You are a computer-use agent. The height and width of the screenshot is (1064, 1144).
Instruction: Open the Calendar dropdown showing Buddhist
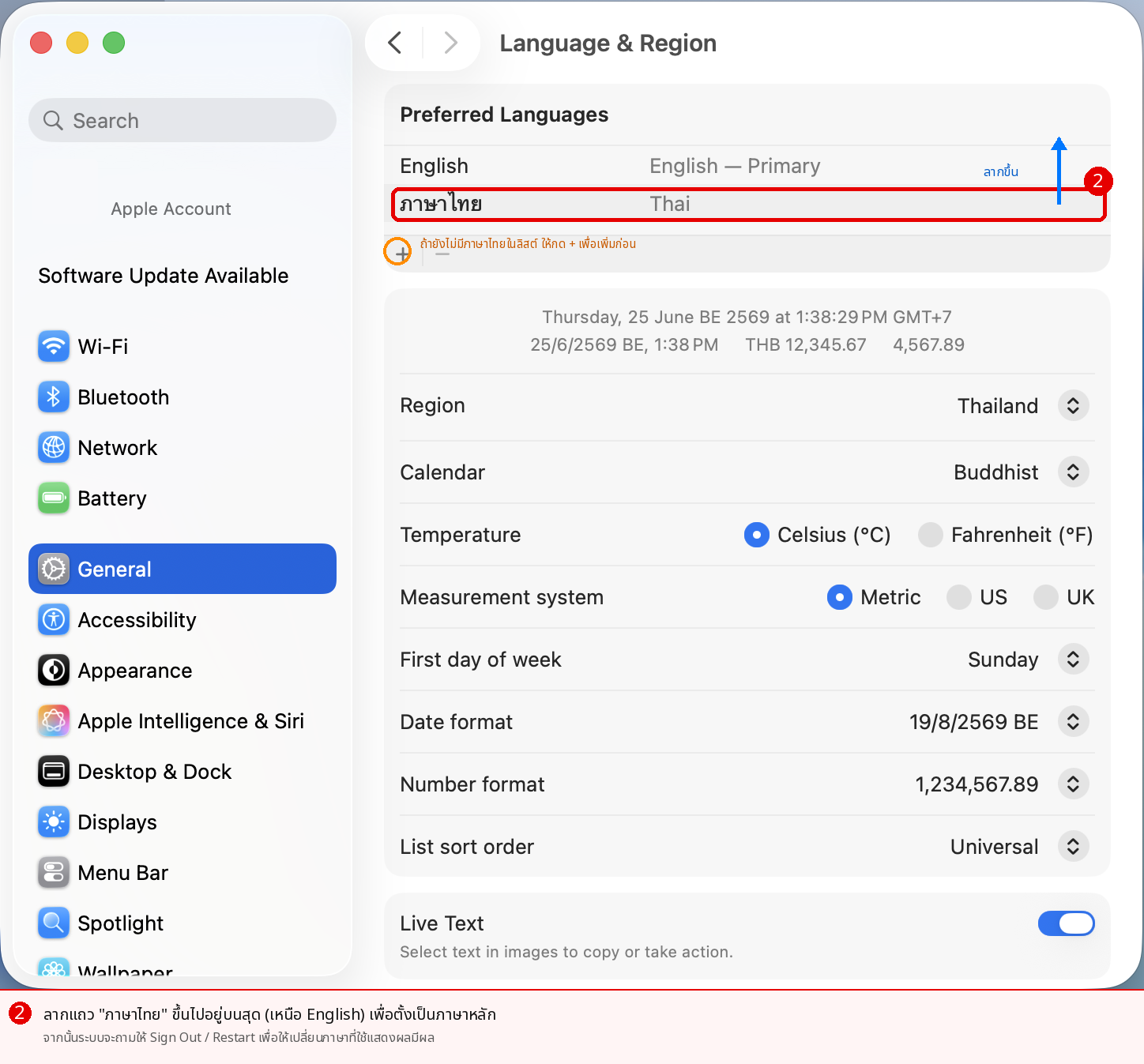coord(1073,472)
